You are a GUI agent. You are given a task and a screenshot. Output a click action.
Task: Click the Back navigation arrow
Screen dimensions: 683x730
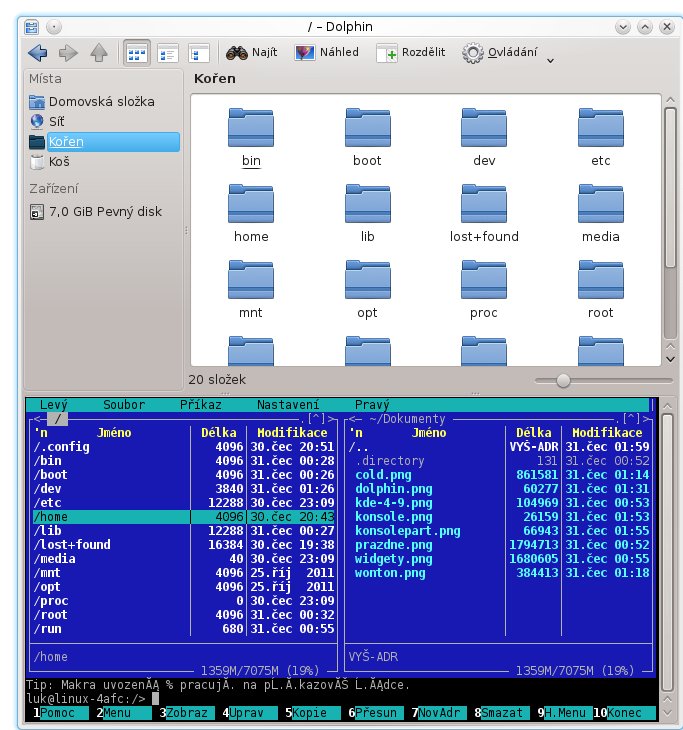tap(38, 53)
